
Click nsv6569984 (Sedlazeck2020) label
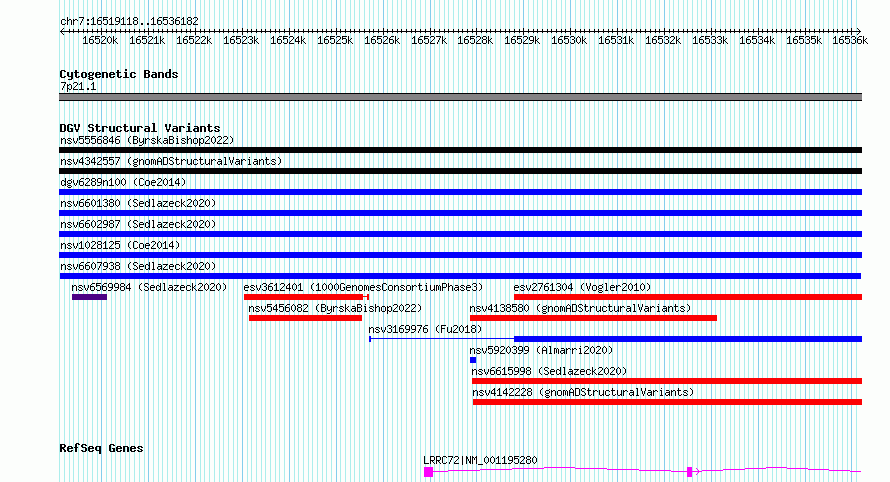click(149, 287)
